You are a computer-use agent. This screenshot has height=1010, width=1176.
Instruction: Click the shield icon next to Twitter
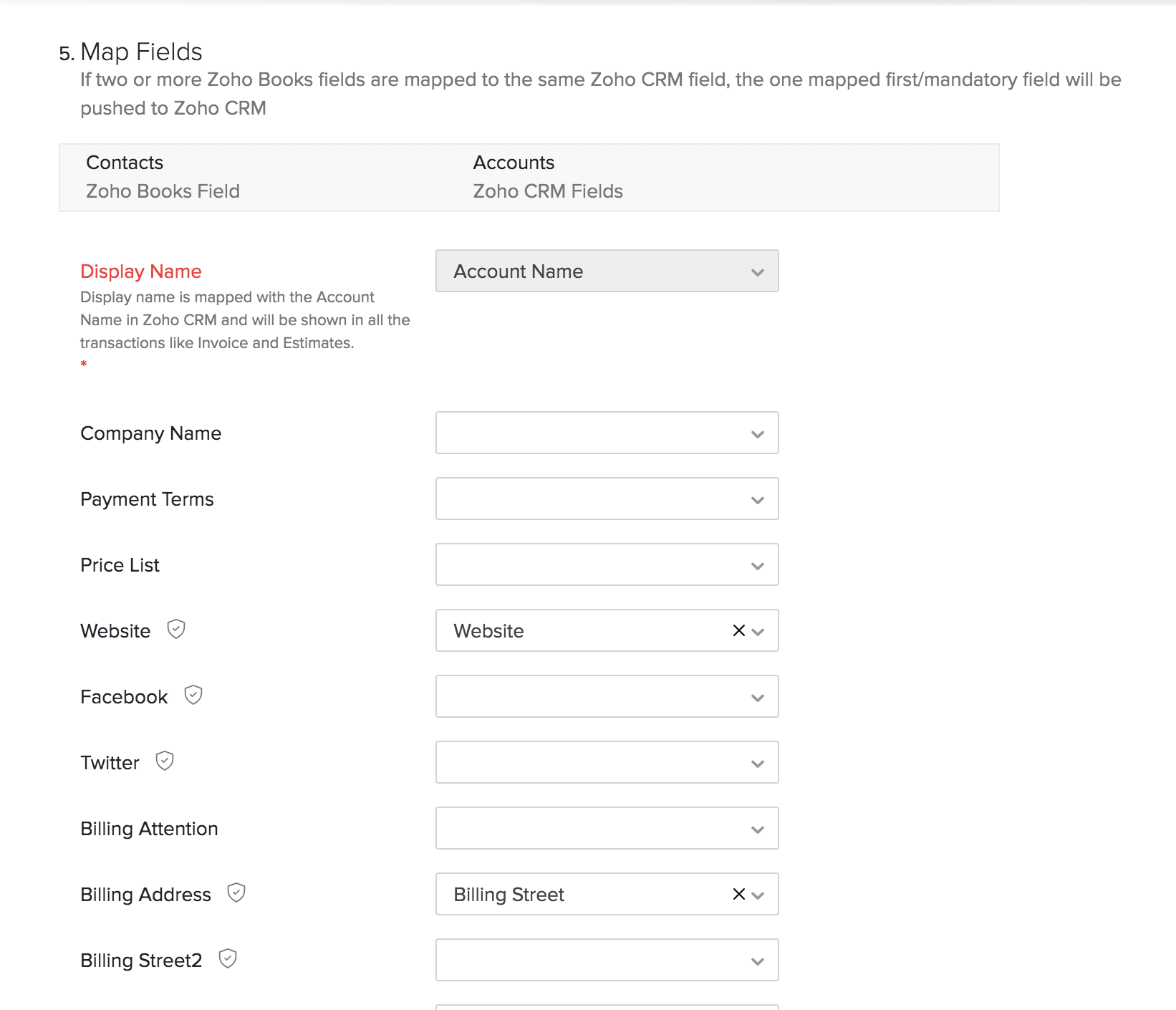(165, 761)
